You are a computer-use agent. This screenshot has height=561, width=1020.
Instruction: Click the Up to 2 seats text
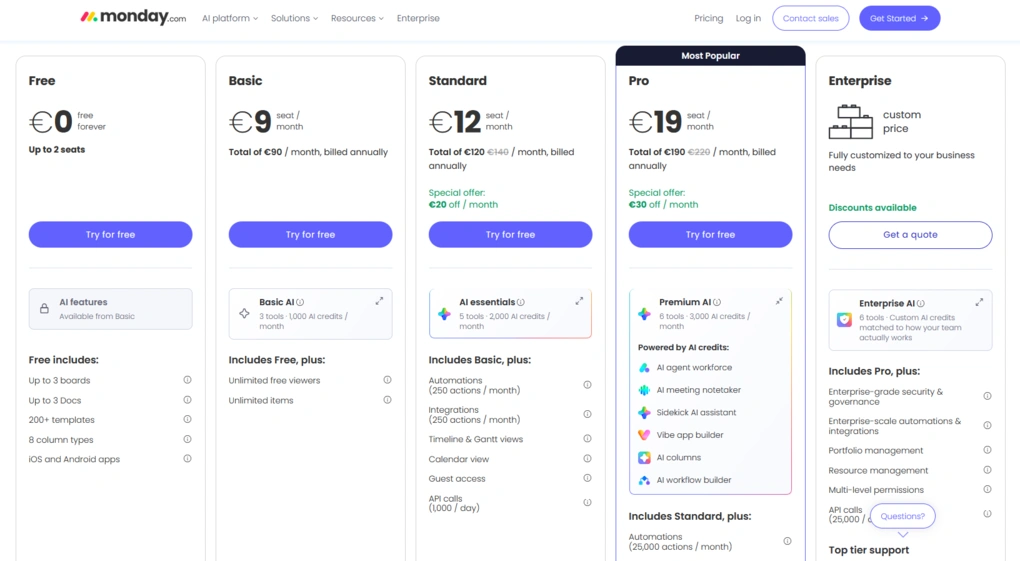pos(57,150)
